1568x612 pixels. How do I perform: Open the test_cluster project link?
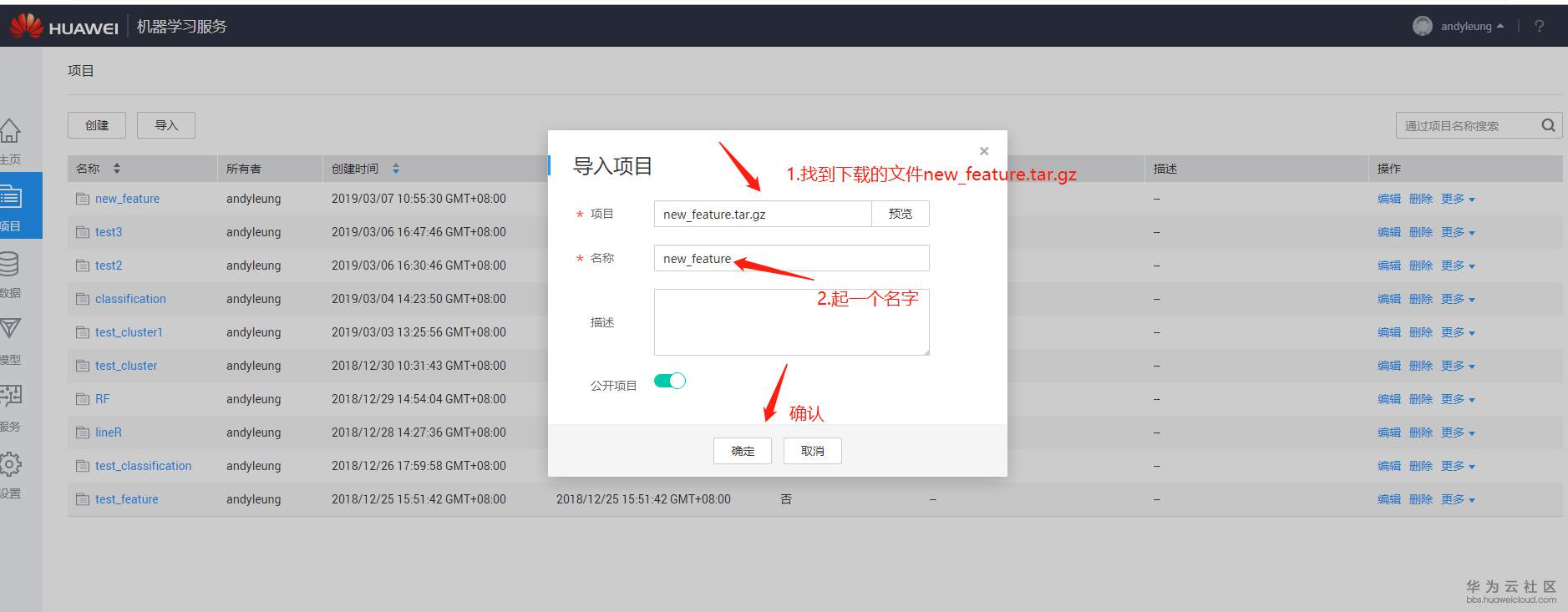click(x=126, y=366)
